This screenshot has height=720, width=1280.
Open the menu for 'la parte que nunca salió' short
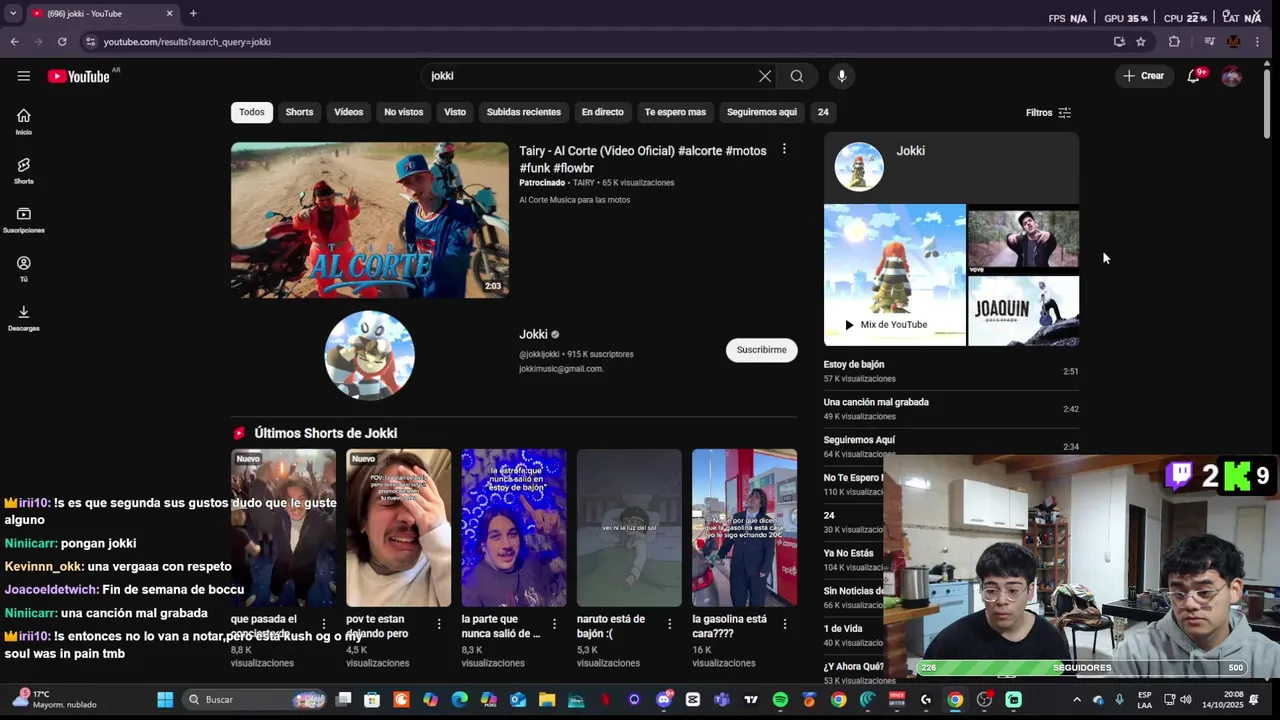[x=555, y=624]
